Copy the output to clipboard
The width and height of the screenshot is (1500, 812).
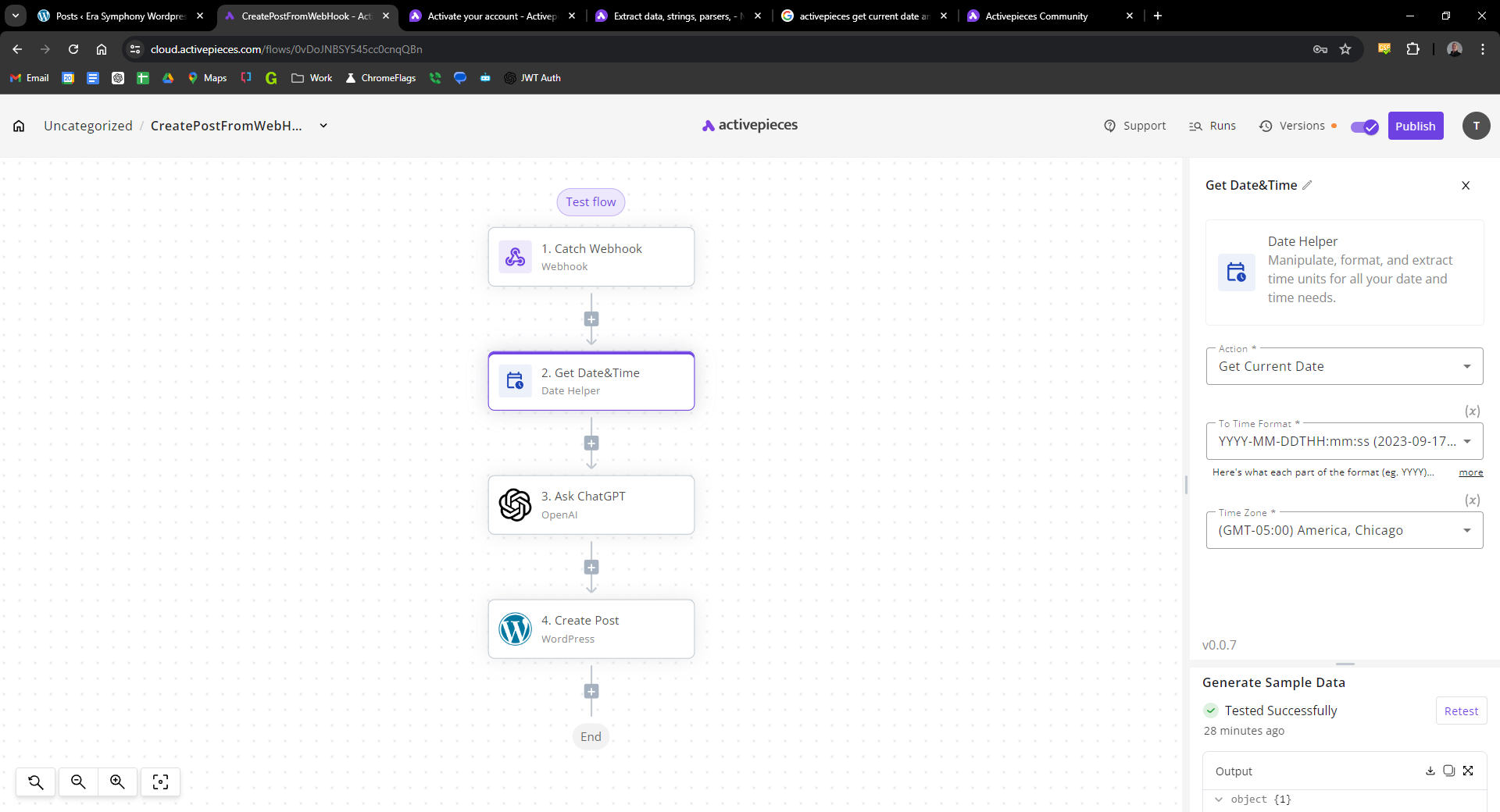pos(1448,771)
